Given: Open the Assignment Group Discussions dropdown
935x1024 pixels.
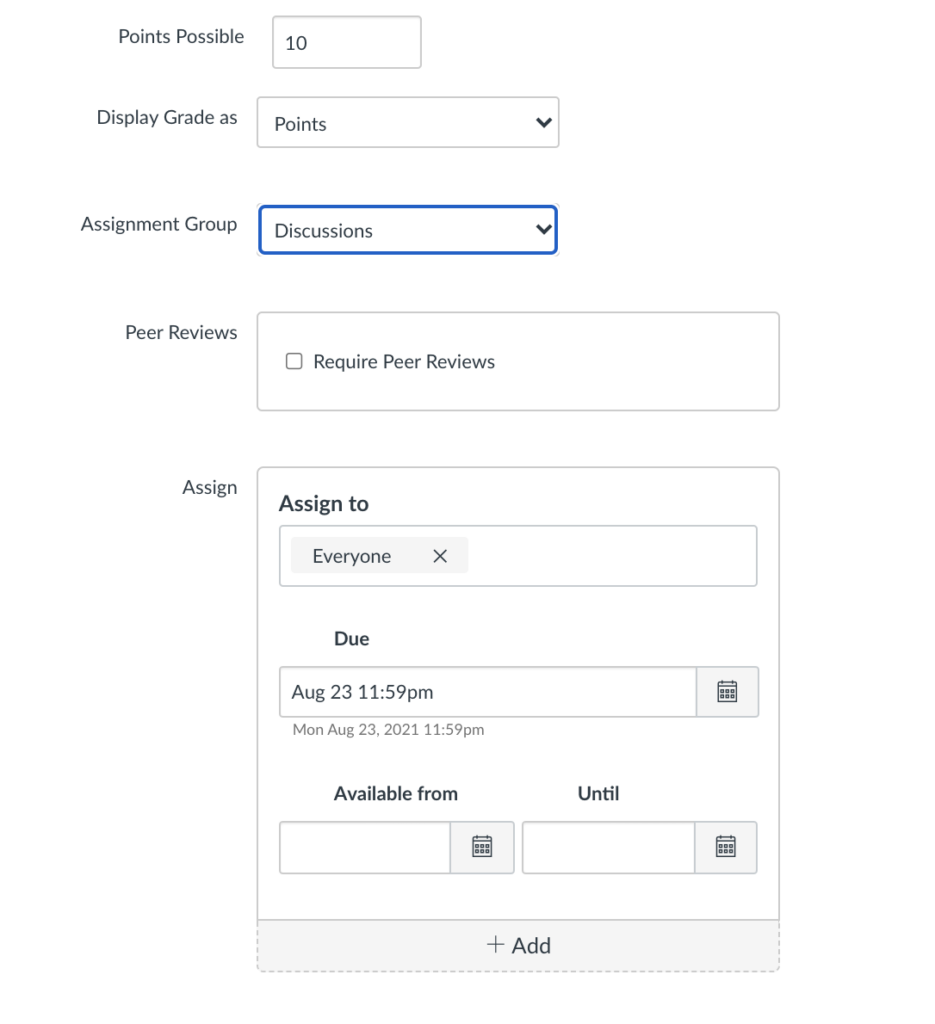Looking at the screenshot, I should point(408,230).
